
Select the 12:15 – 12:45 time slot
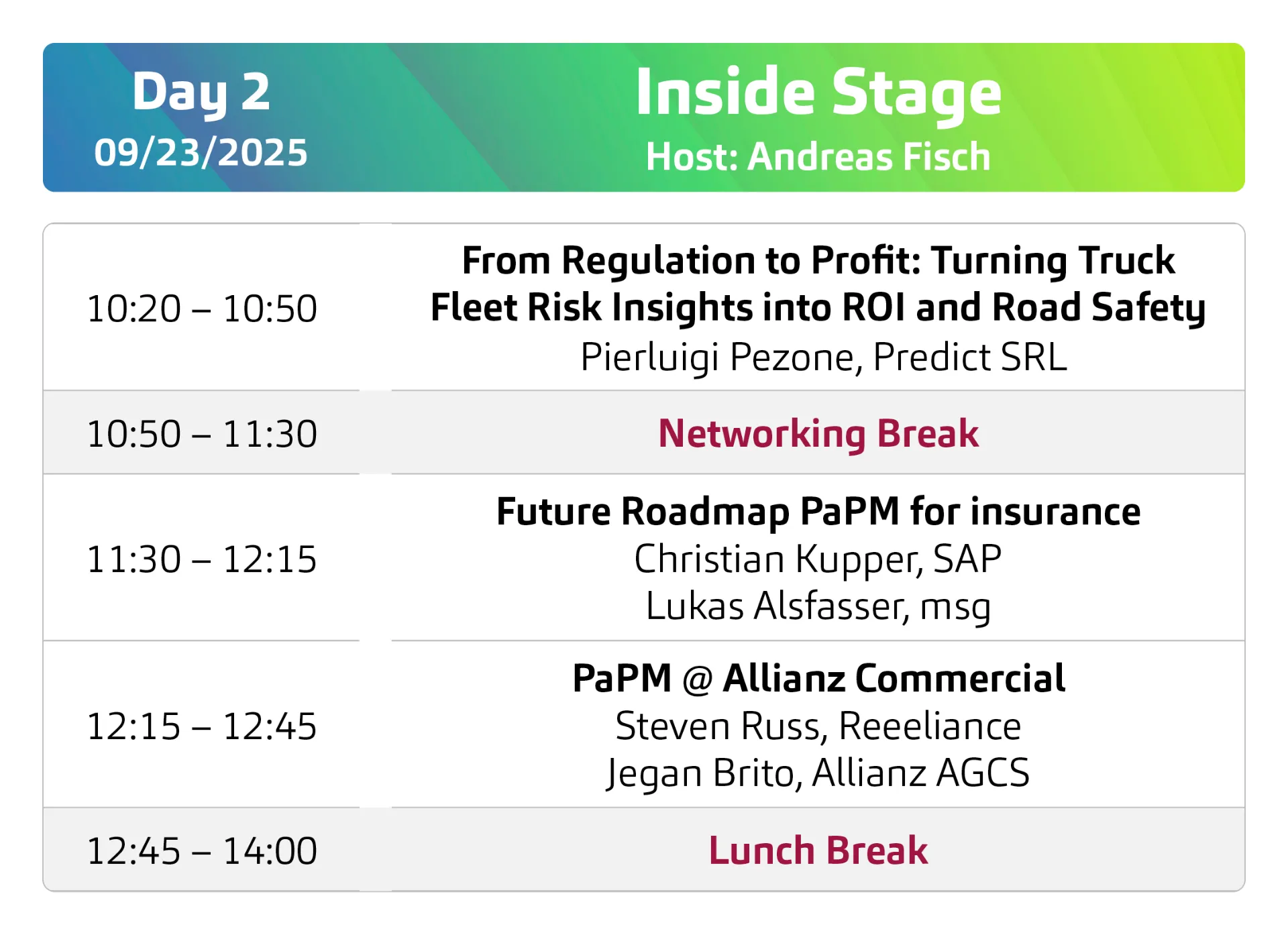point(201,726)
